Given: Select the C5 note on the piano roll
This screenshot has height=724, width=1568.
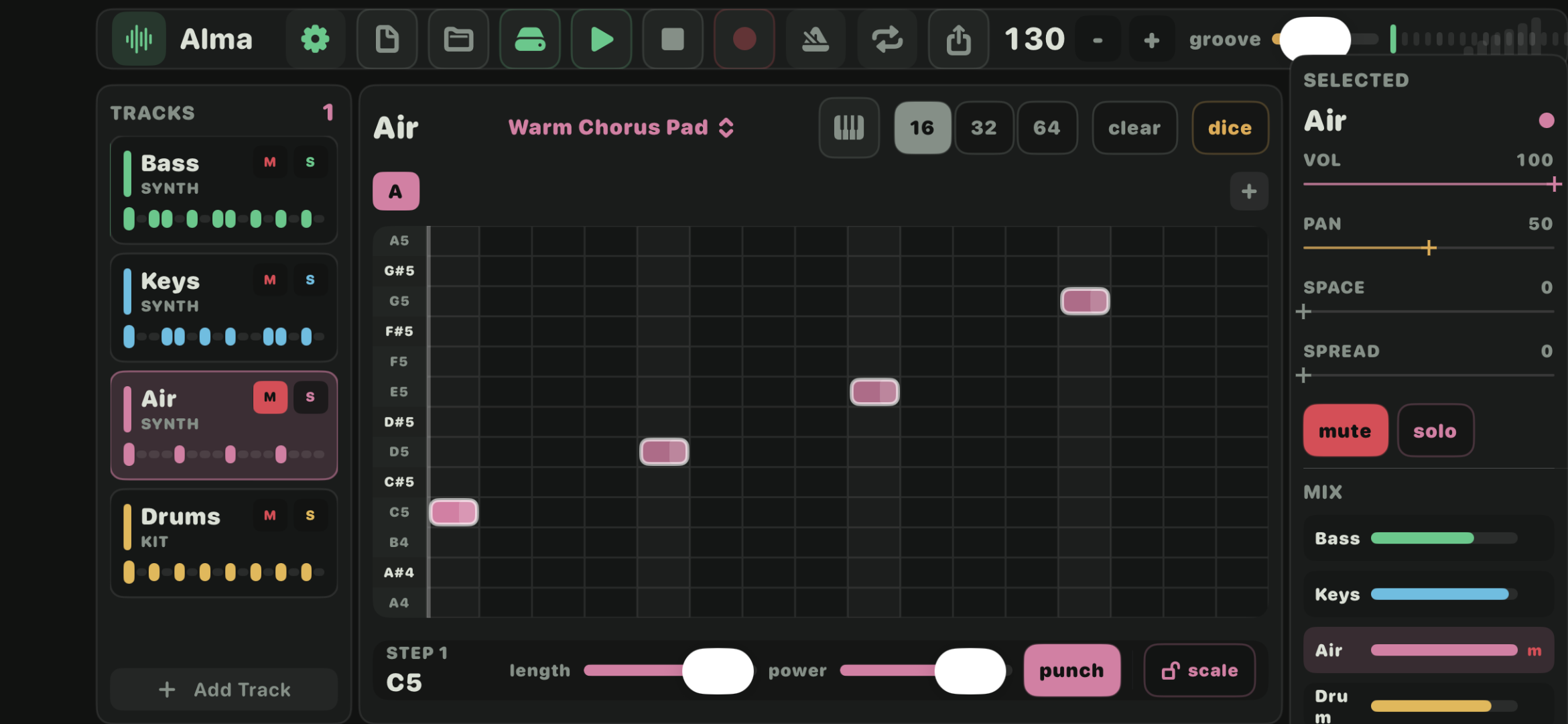Looking at the screenshot, I should tap(453, 511).
